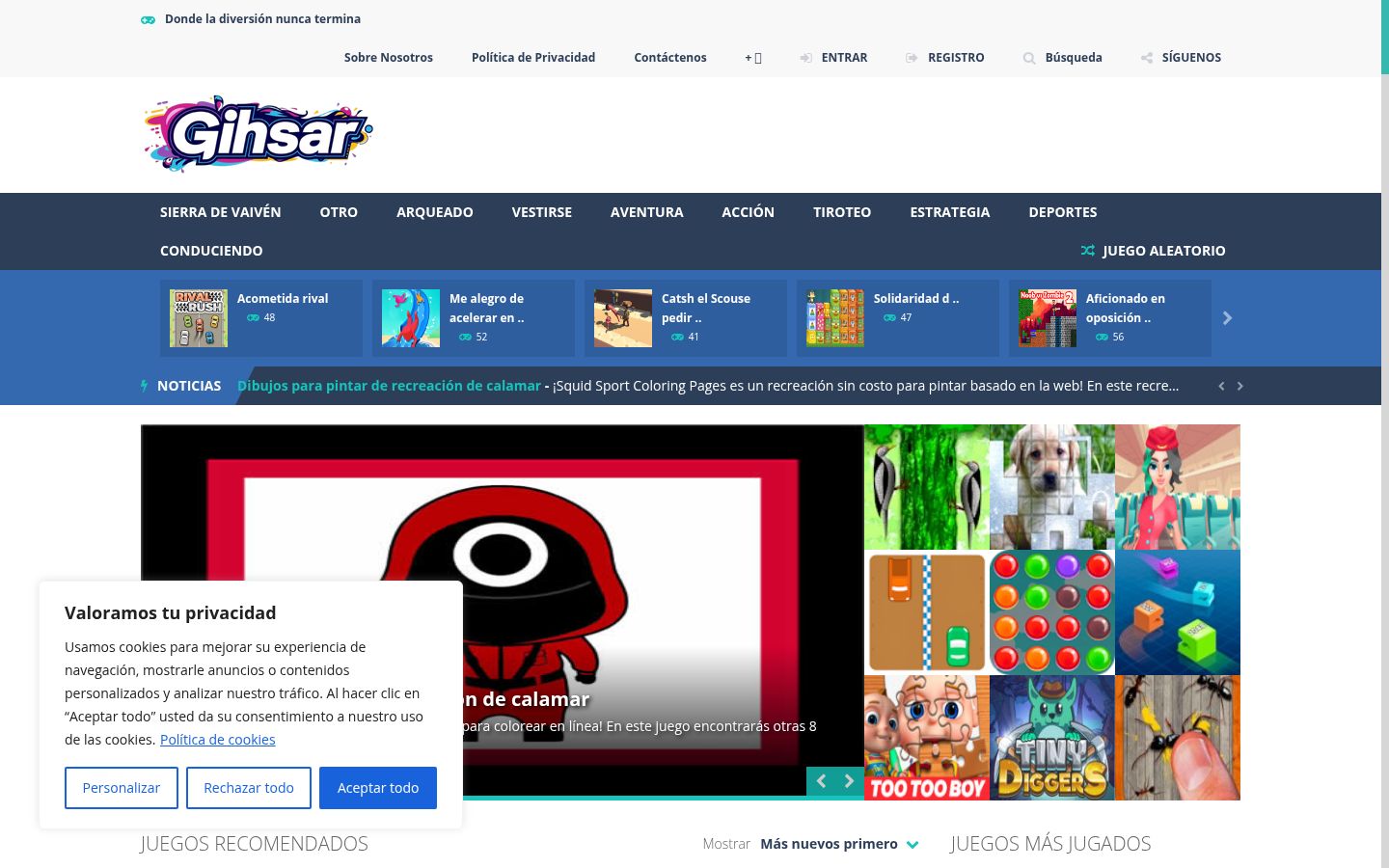1389x868 pixels.
Task: Expand the plus more-links menu
Action: pos(753,58)
